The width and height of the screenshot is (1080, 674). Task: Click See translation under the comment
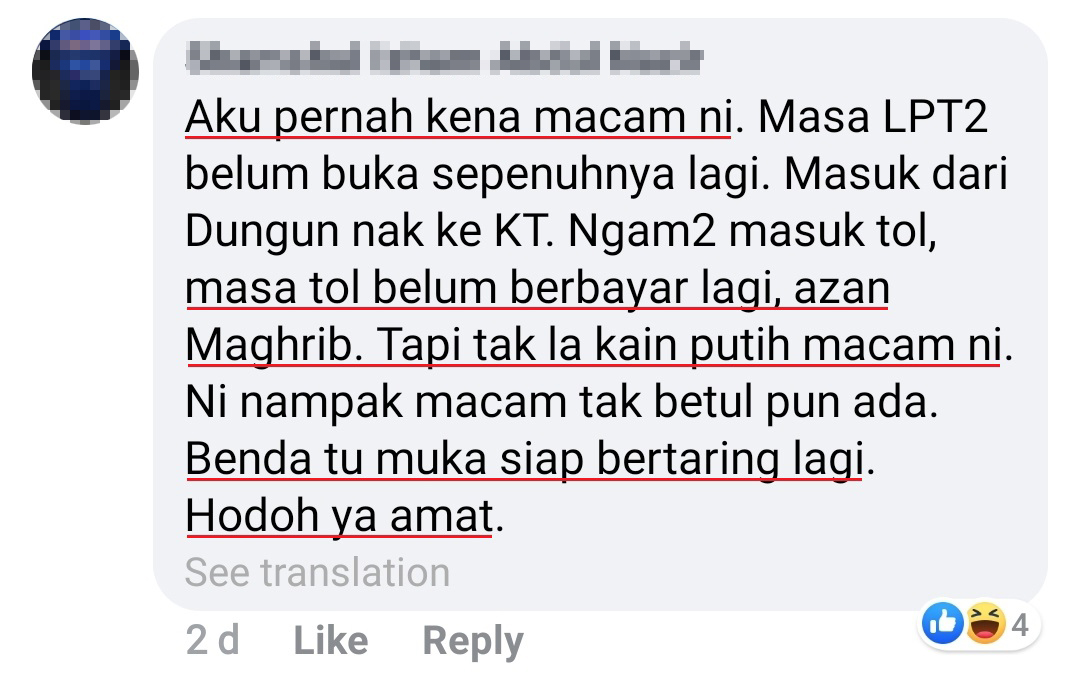318,572
